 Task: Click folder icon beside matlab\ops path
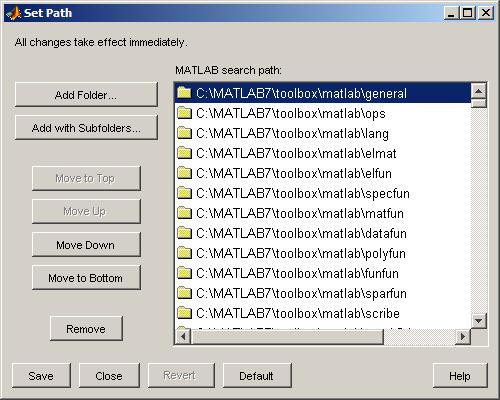point(184,113)
